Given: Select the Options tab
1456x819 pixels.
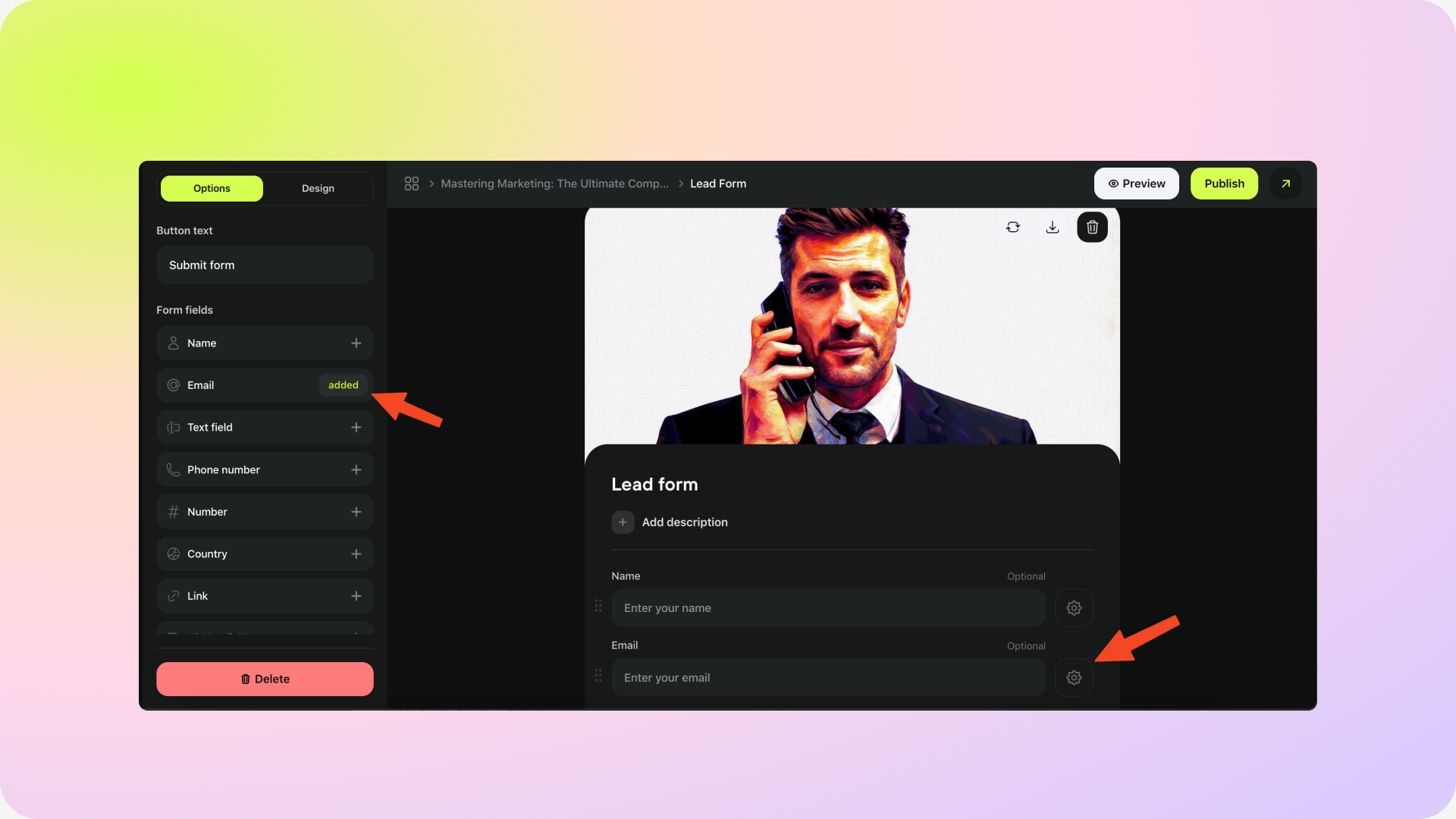Looking at the screenshot, I should point(212,188).
